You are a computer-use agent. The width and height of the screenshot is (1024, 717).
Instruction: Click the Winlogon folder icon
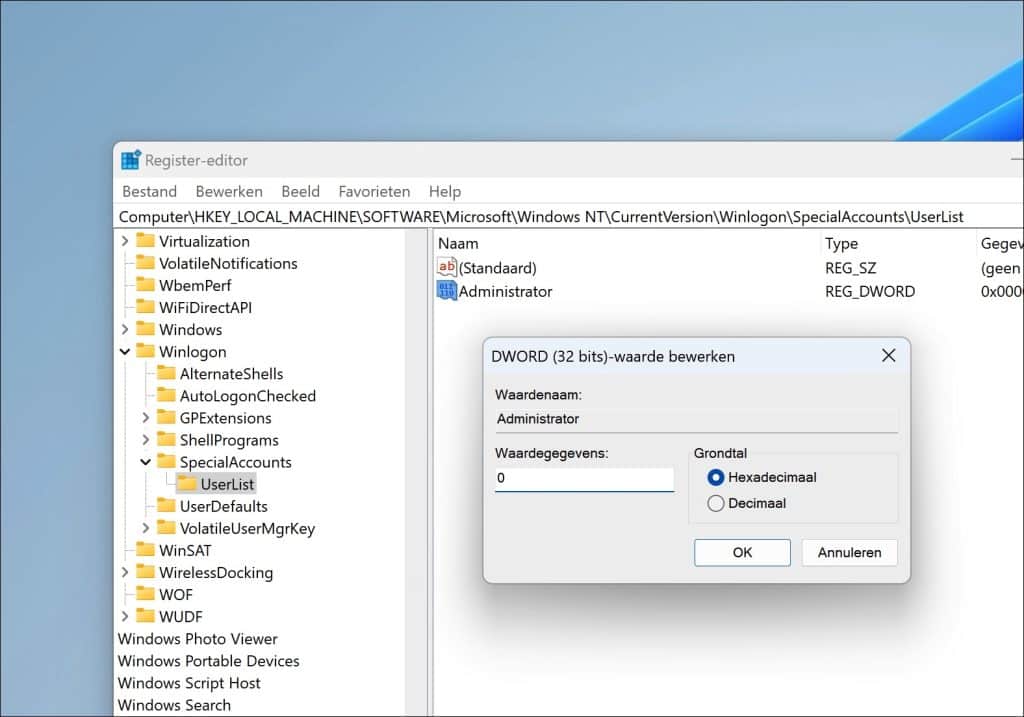click(x=145, y=351)
